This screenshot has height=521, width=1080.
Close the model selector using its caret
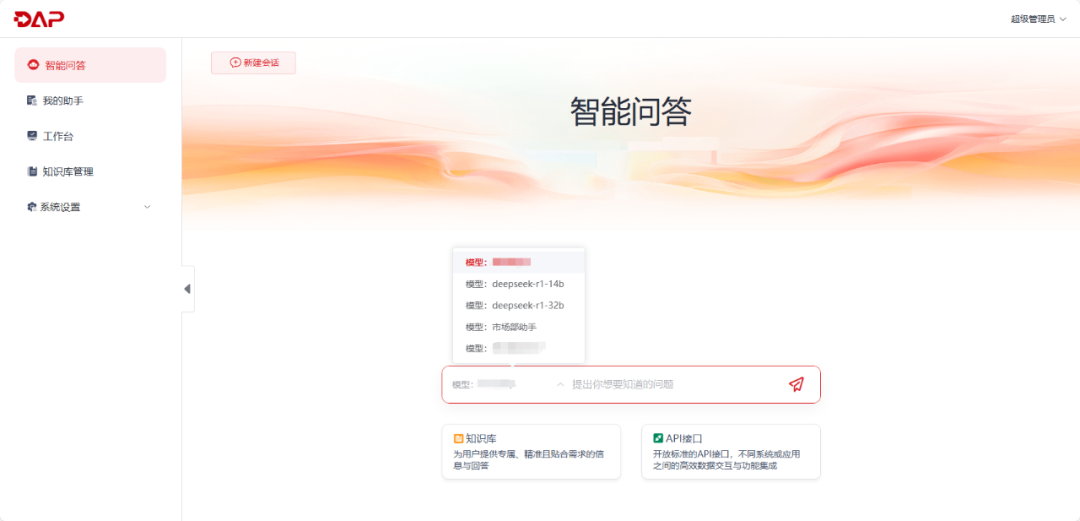click(x=560, y=384)
